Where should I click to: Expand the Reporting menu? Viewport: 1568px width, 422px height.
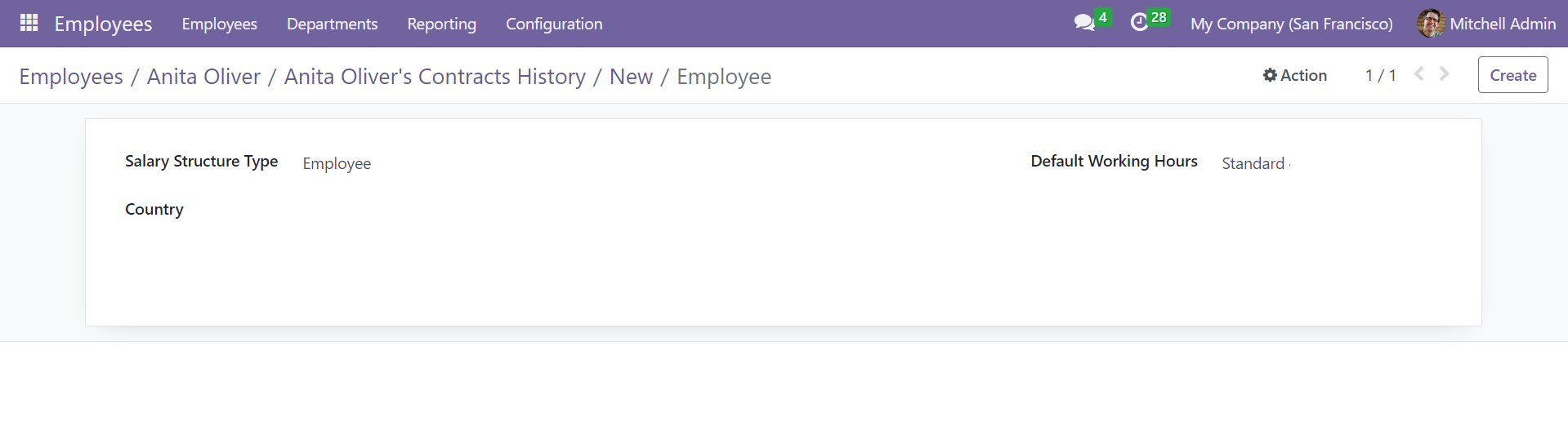tap(441, 24)
